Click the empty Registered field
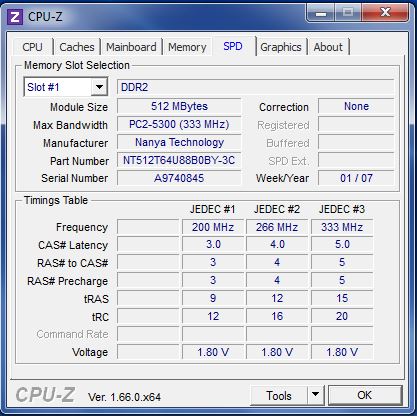 (x=356, y=125)
